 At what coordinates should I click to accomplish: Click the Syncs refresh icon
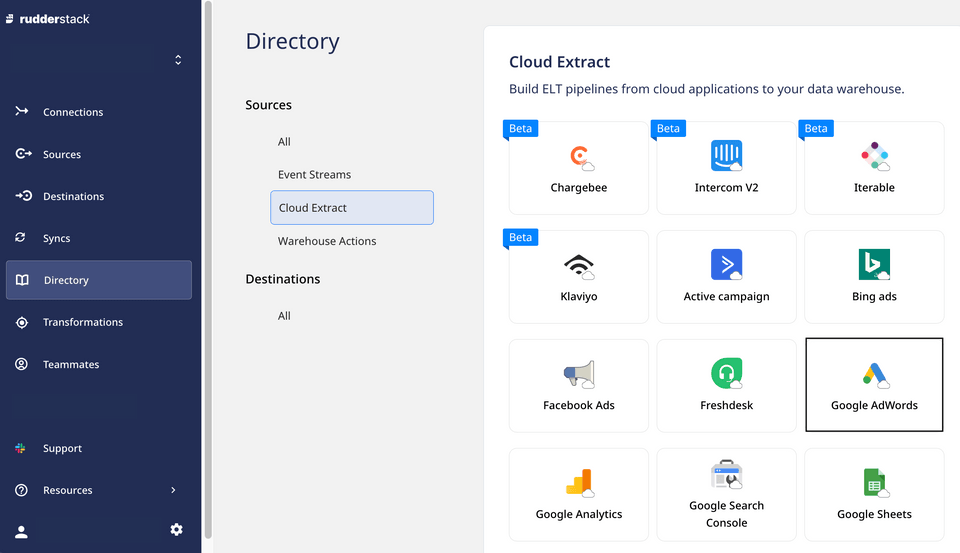click(x=20, y=238)
